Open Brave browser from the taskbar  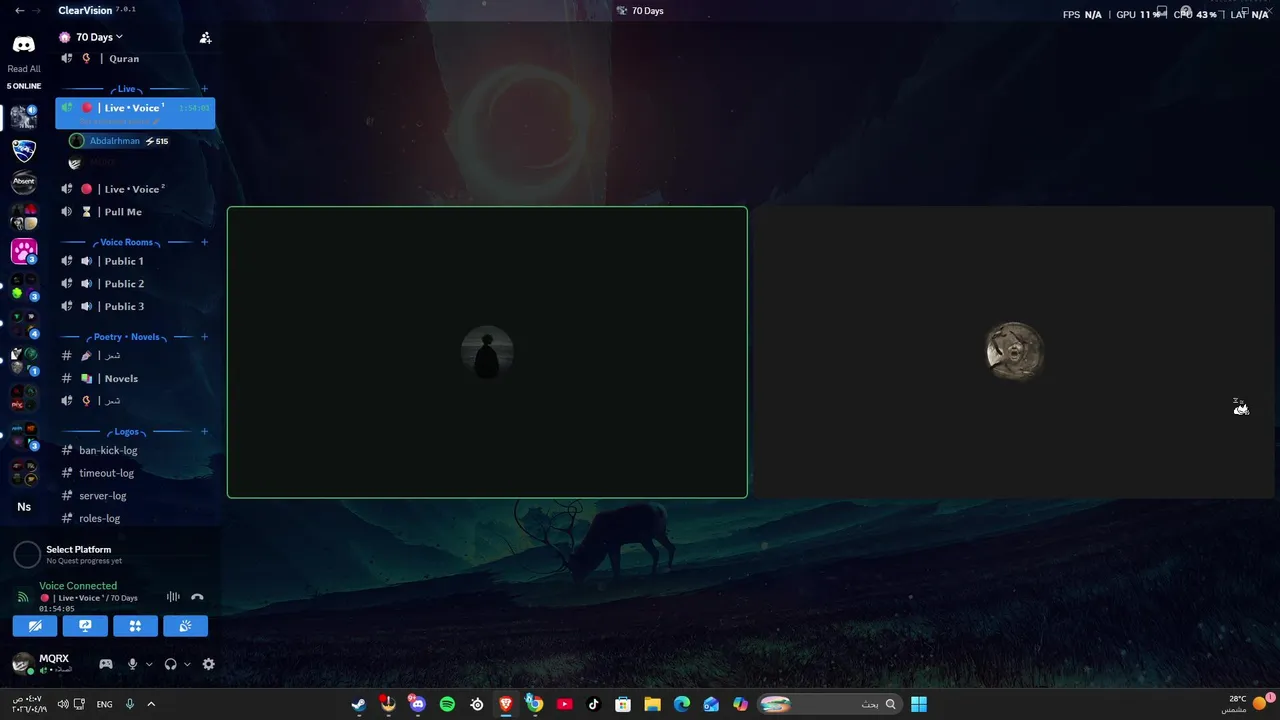click(506, 704)
